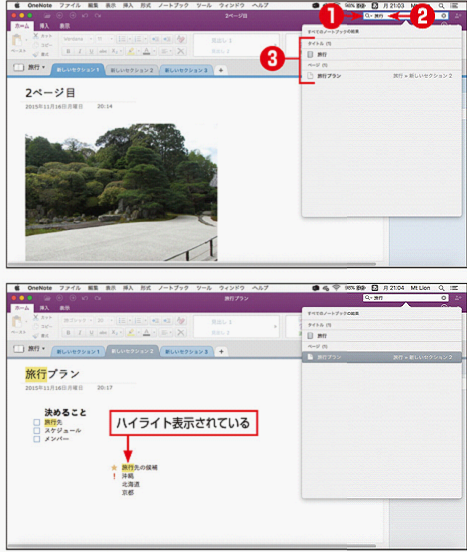
Task: Toggle Bold in 2ページ目 window
Action: pyautogui.click(x=68, y=51)
